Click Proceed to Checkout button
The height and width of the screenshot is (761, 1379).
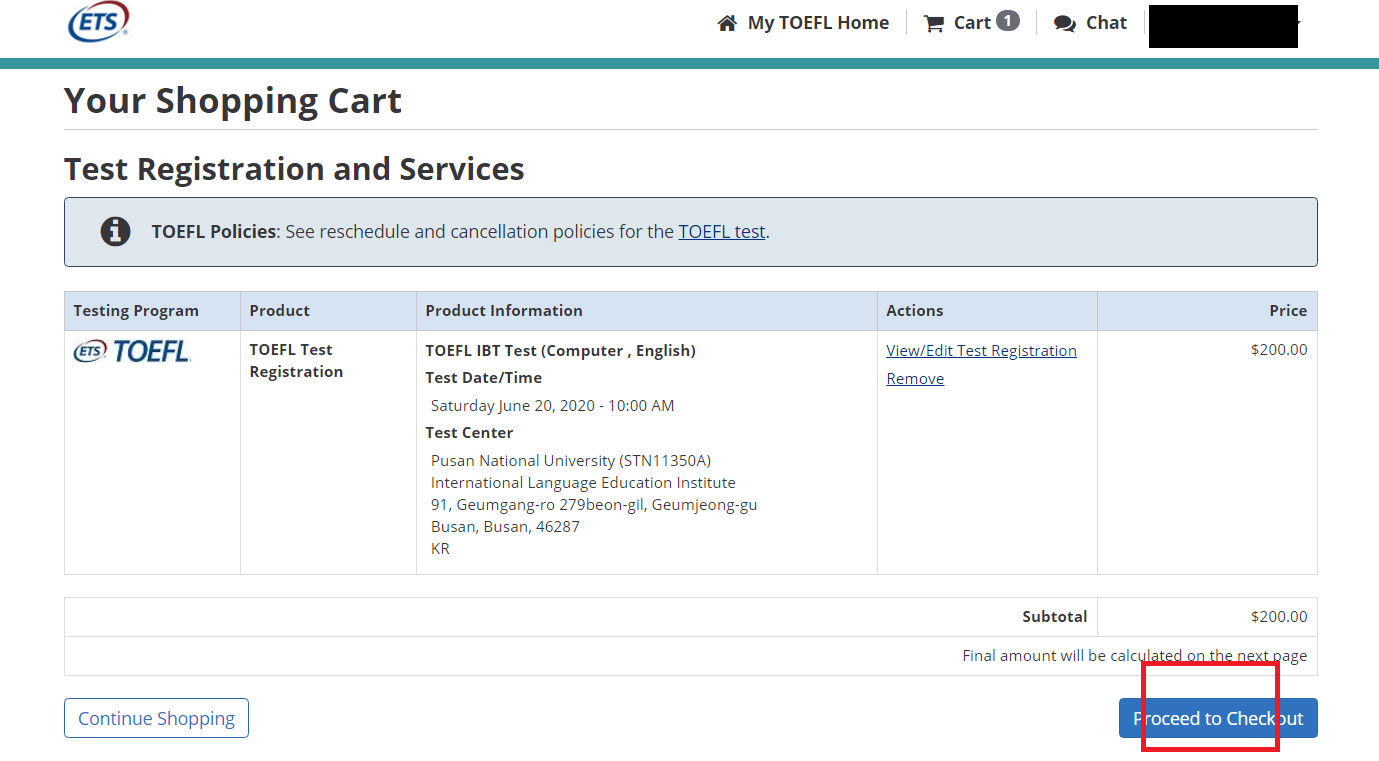coord(1218,718)
